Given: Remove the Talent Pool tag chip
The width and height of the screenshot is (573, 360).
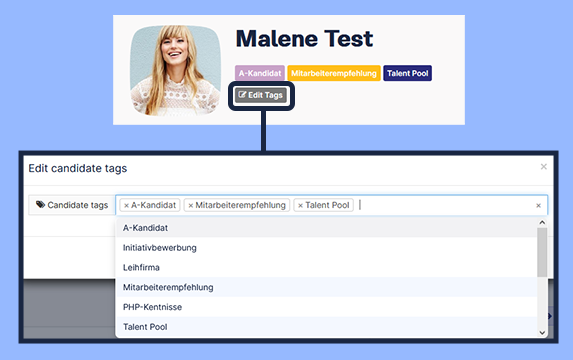Looking at the screenshot, I should click(300, 206).
